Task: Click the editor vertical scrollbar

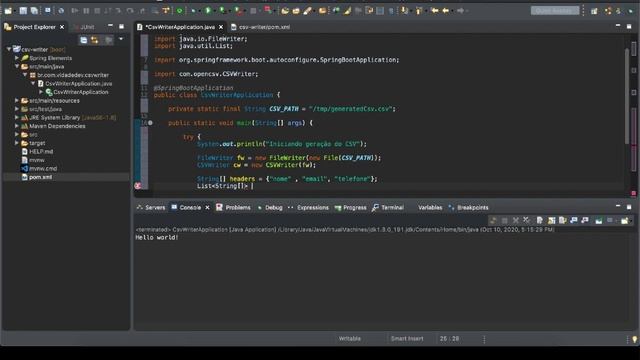Action: tap(627, 96)
